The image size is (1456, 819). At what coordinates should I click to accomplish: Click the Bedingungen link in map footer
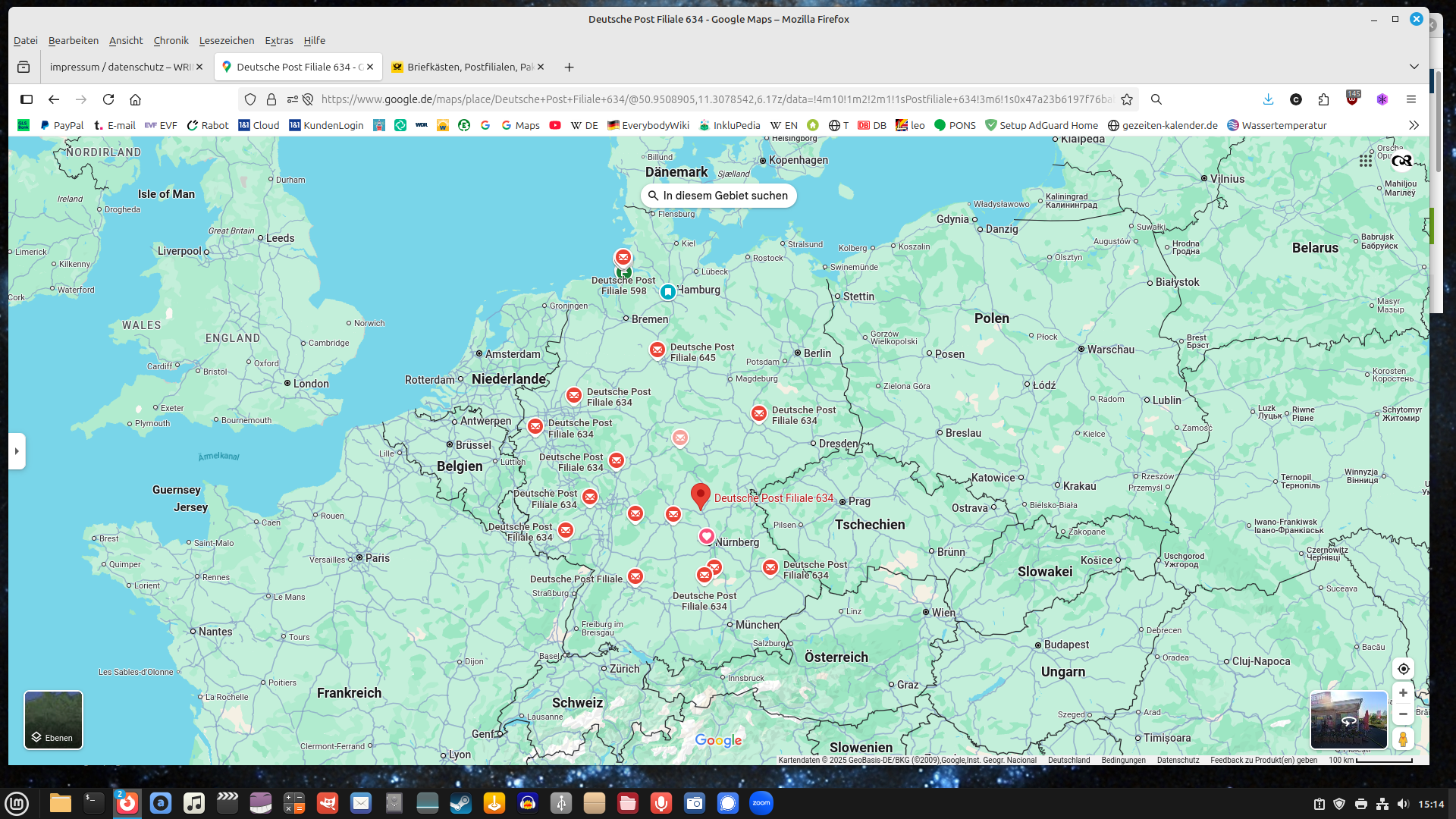[x=1123, y=760]
